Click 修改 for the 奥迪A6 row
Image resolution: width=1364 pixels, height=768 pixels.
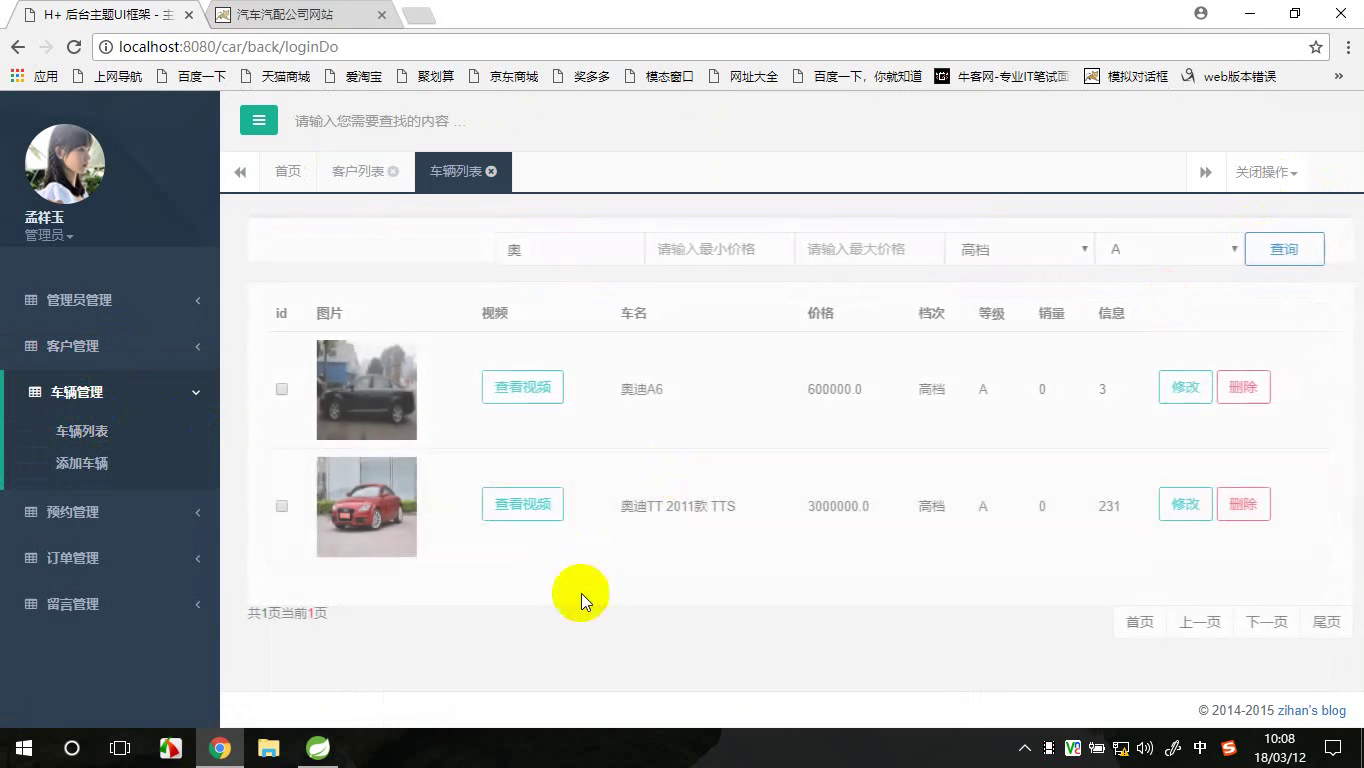pyautogui.click(x=1186, y=387)
